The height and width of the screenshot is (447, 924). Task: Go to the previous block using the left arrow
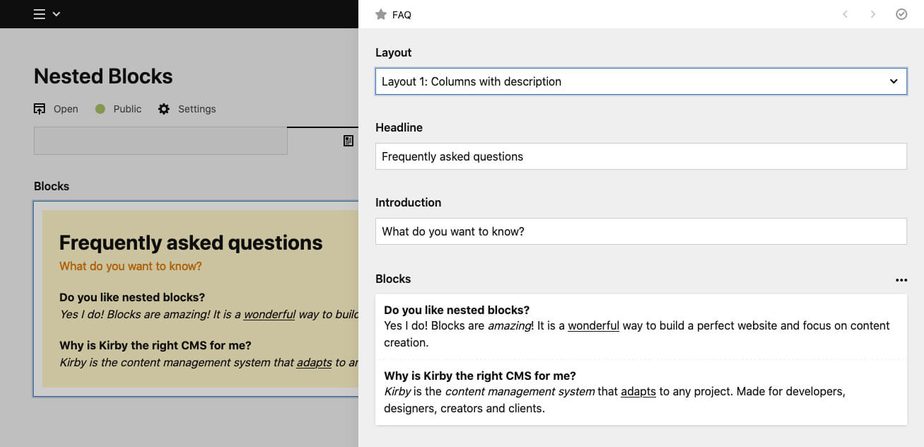845,15
